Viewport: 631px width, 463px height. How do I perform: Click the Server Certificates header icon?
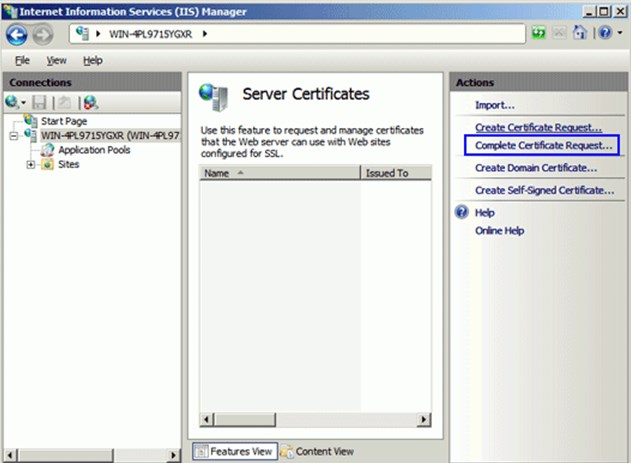214,97
